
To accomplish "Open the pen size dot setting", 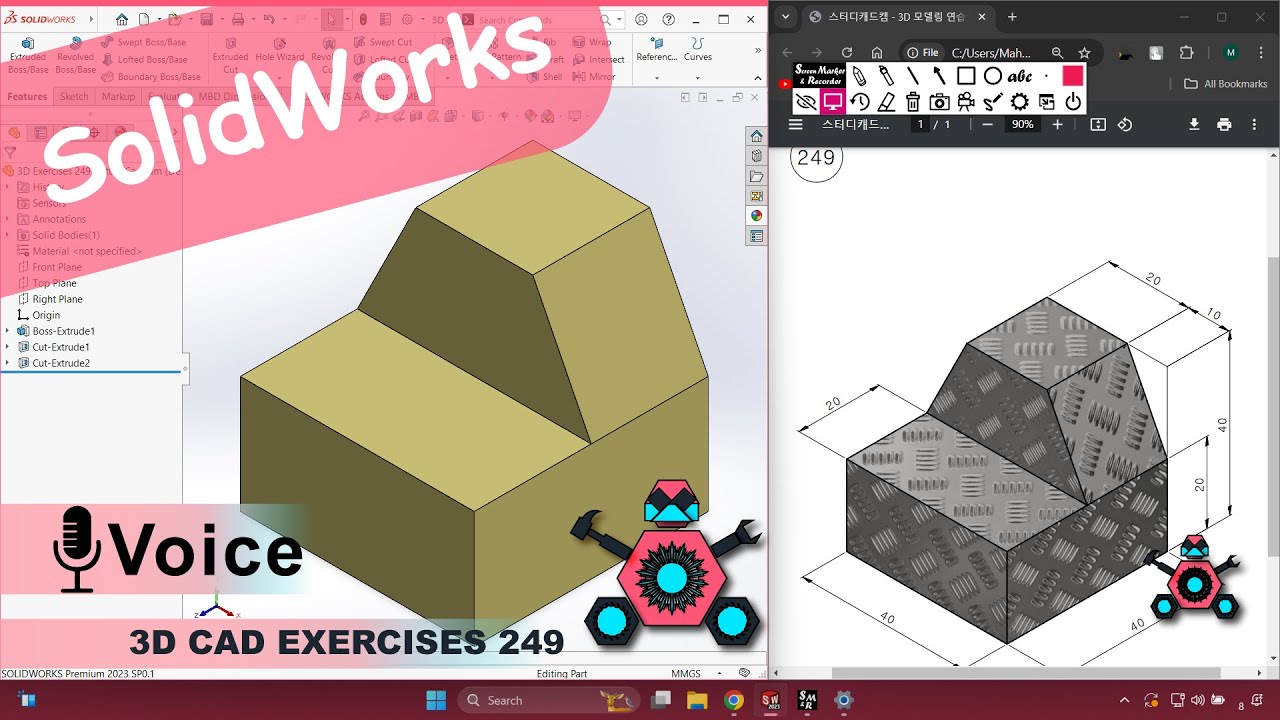I will [1046, 76].
